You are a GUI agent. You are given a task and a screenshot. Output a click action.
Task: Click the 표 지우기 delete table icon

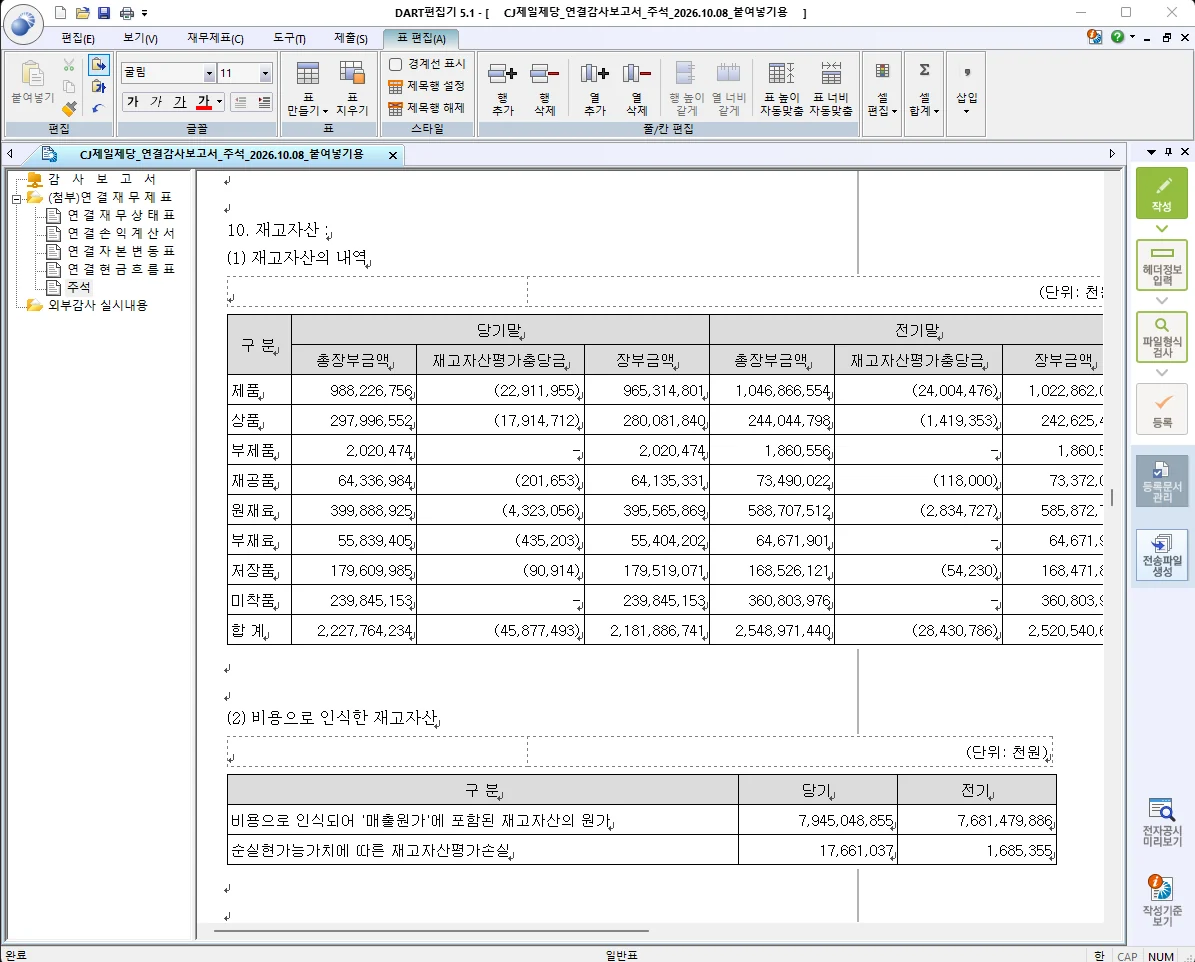[352, 88]
